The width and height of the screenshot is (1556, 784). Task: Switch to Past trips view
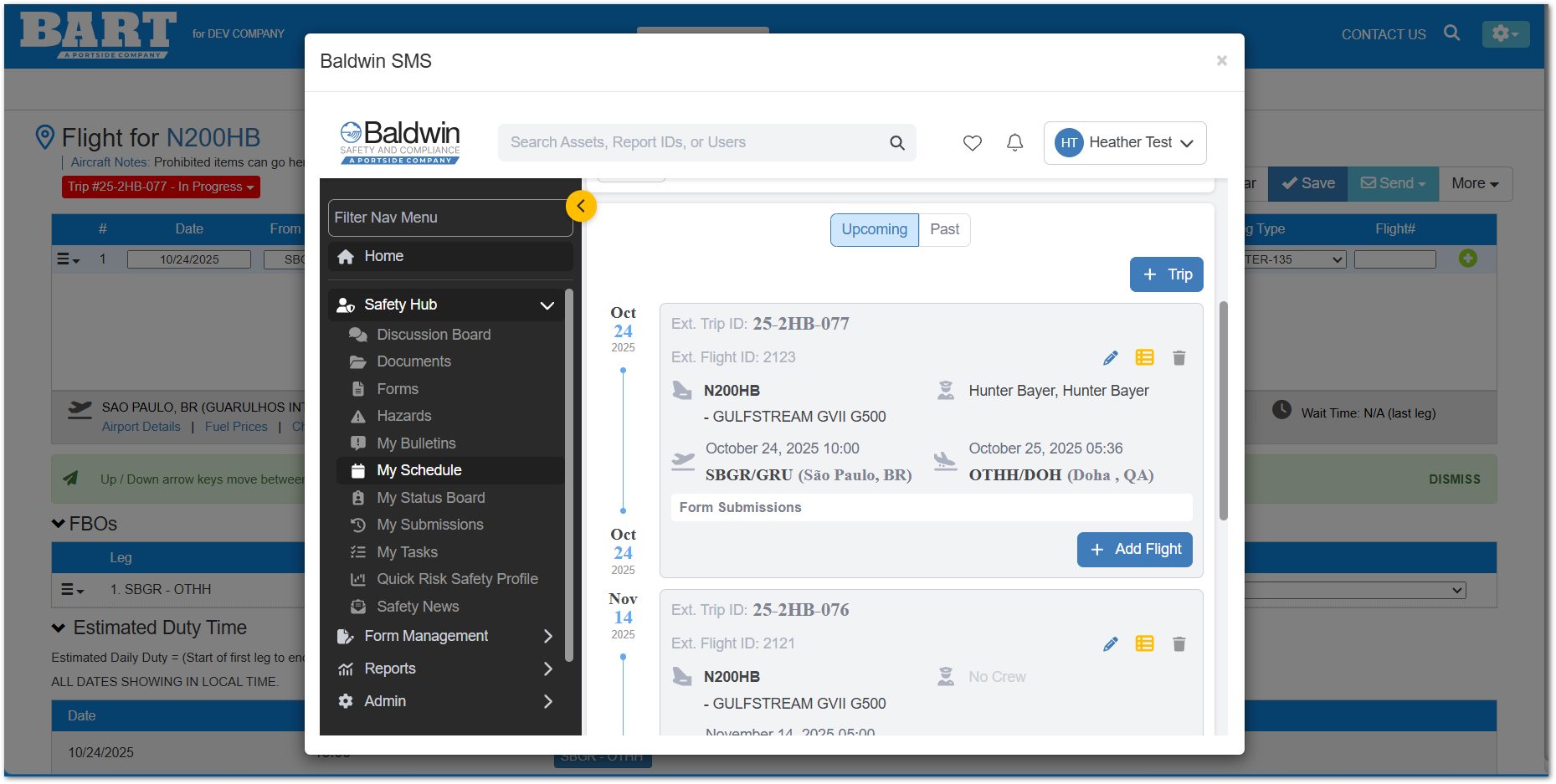[x=944, y=230]
